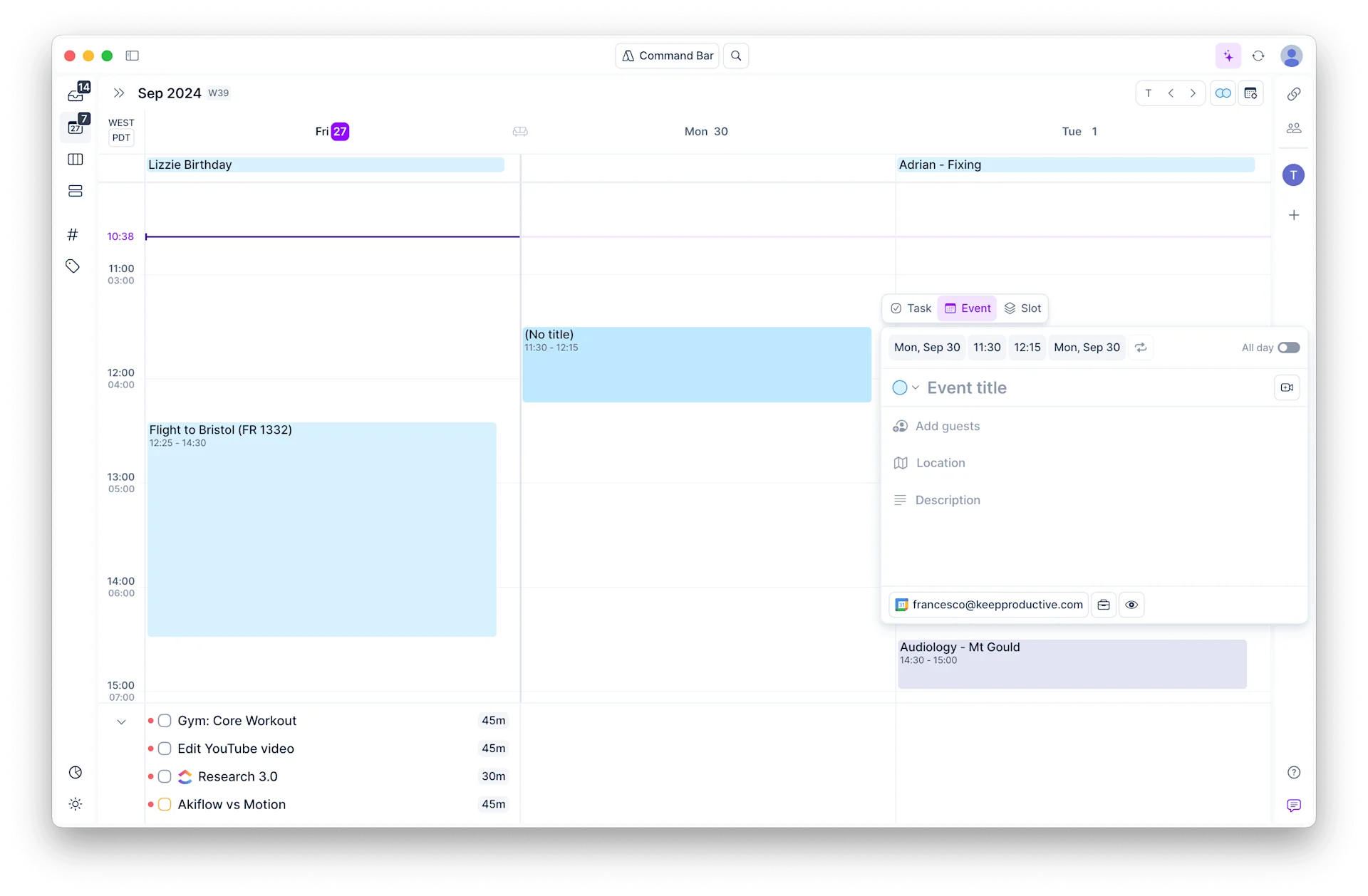1368x896 pixels.
Task: Open the Inbox from the left sidebar
Action: point(76,93)
